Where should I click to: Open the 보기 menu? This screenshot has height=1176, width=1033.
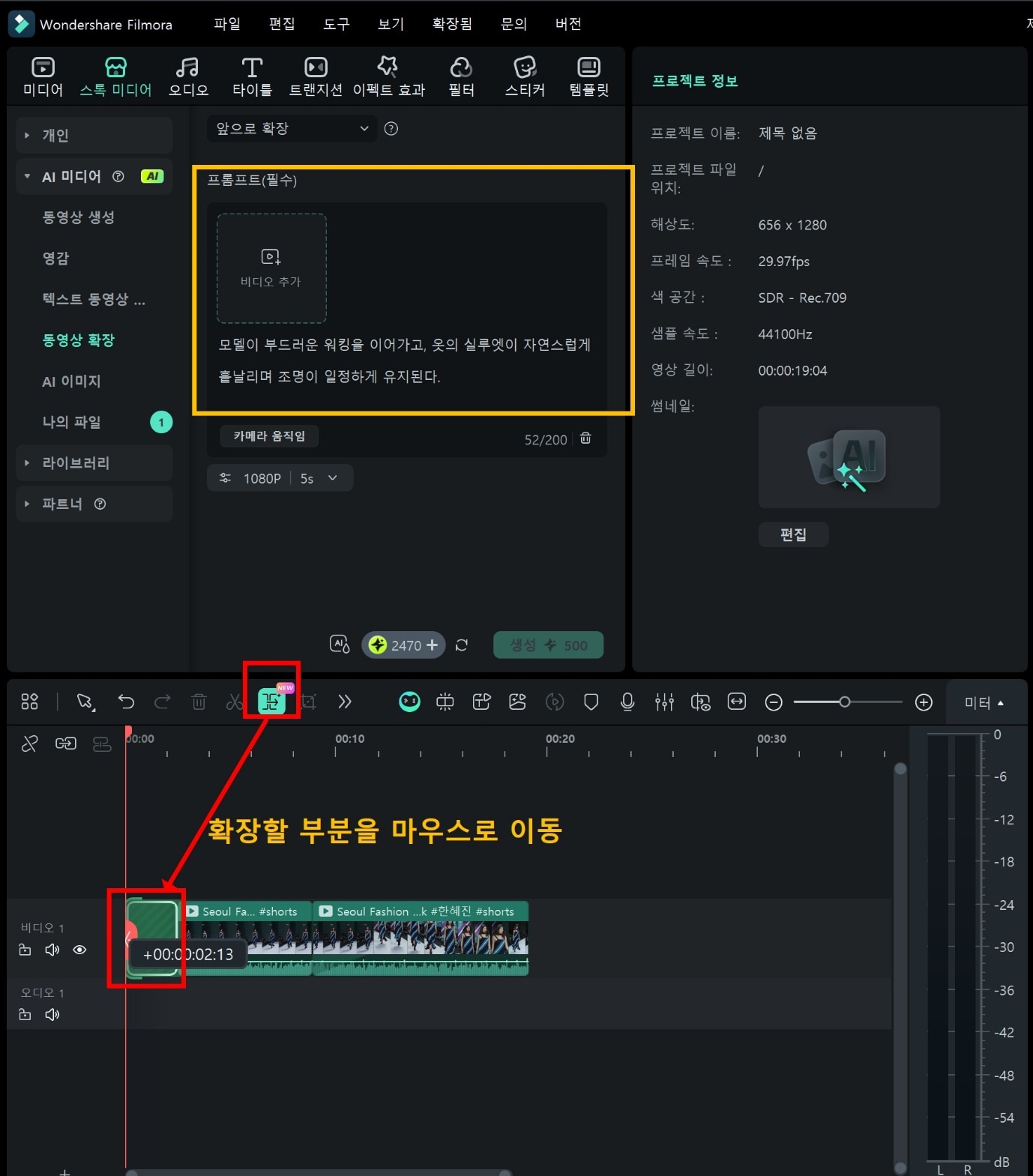click(x=391, y=24)
